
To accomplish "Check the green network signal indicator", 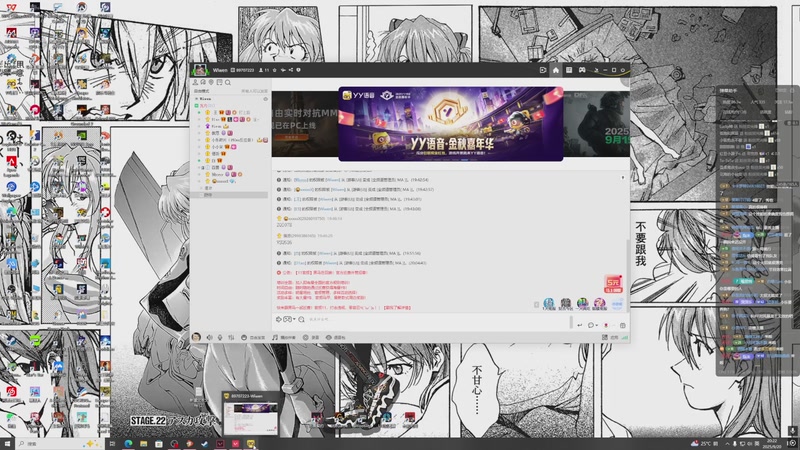I will point(625,337).
